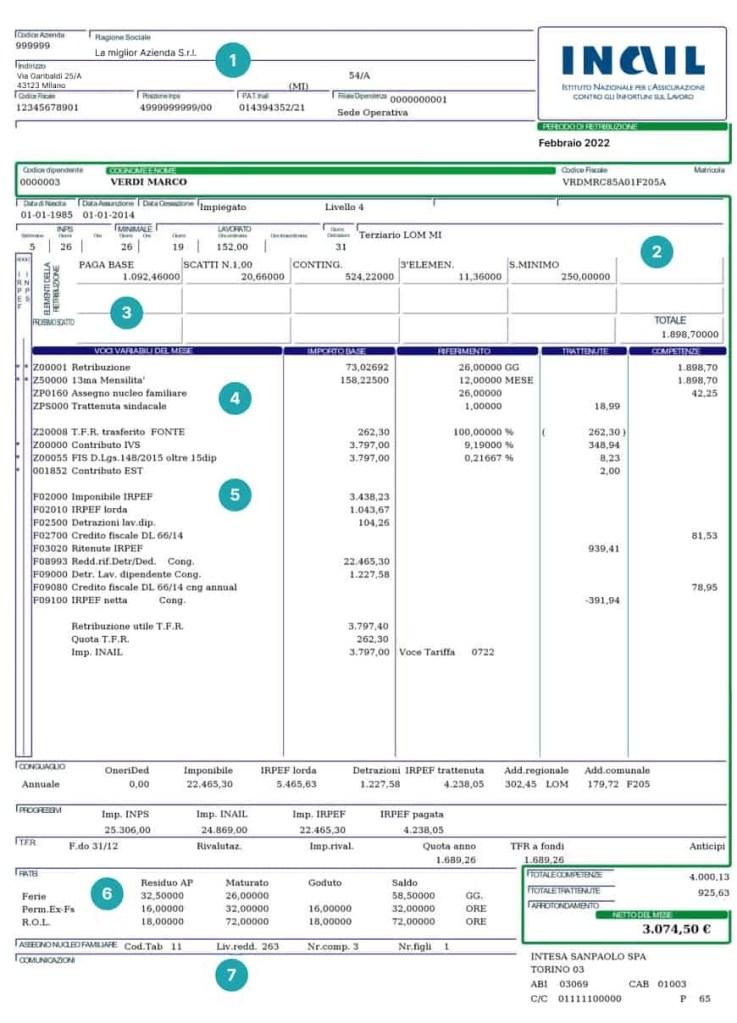Click the TRATTENUTE column header
This screenshot has width=737, height=1023.
pyautogui.click(x=583, y=351)
